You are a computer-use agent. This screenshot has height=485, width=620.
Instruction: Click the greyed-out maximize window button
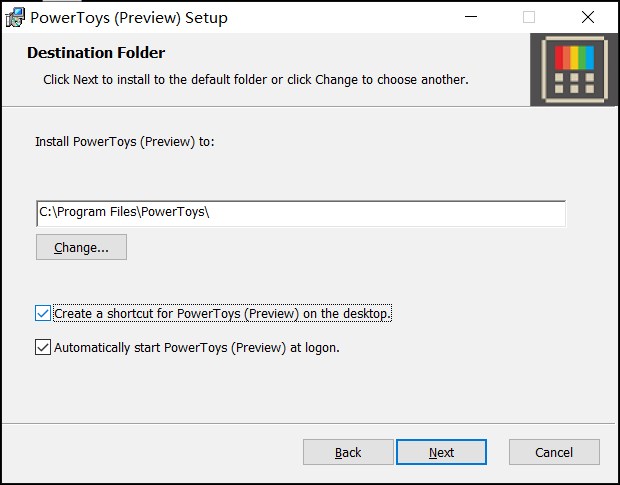(x=529, y=17)
